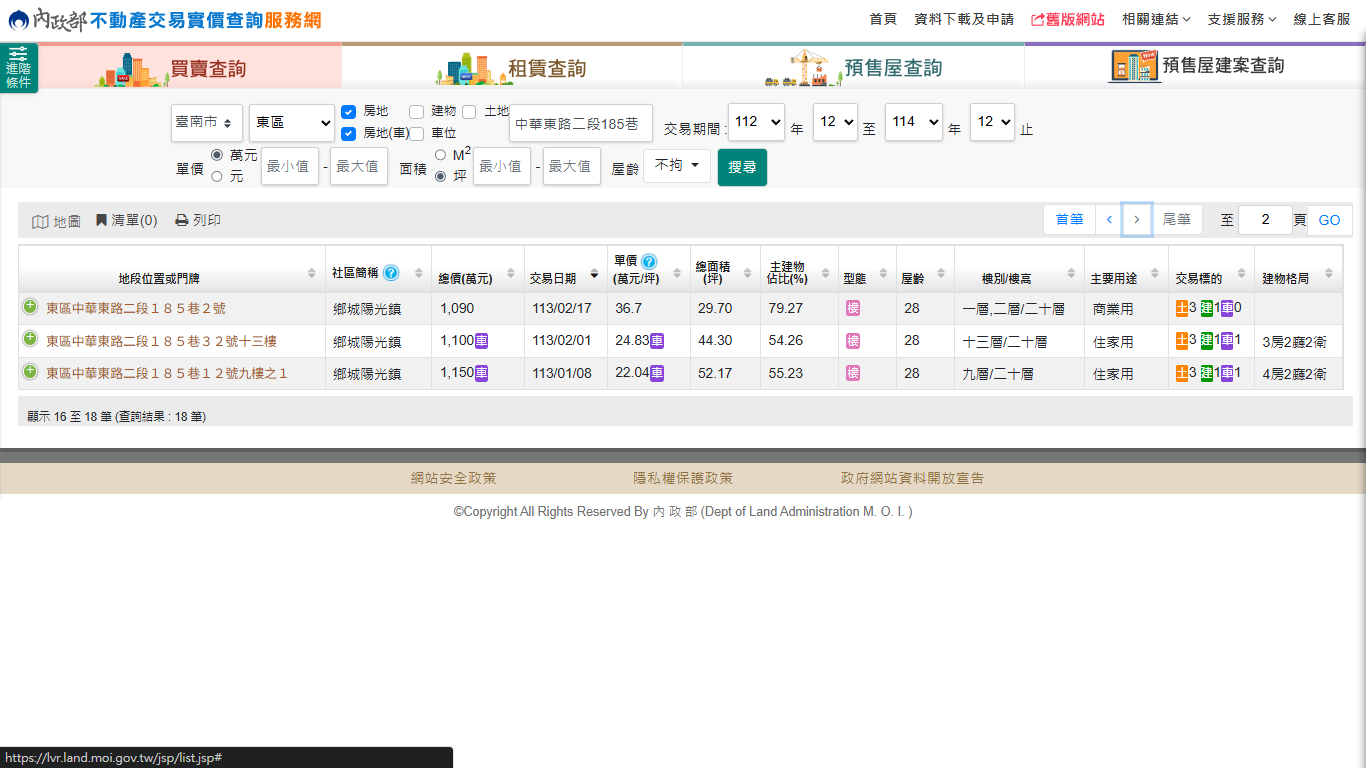Open the 屋齡 不拘 dropdown
The height and width of the screenshot is (768, 1366).
(x=676, y=166)
